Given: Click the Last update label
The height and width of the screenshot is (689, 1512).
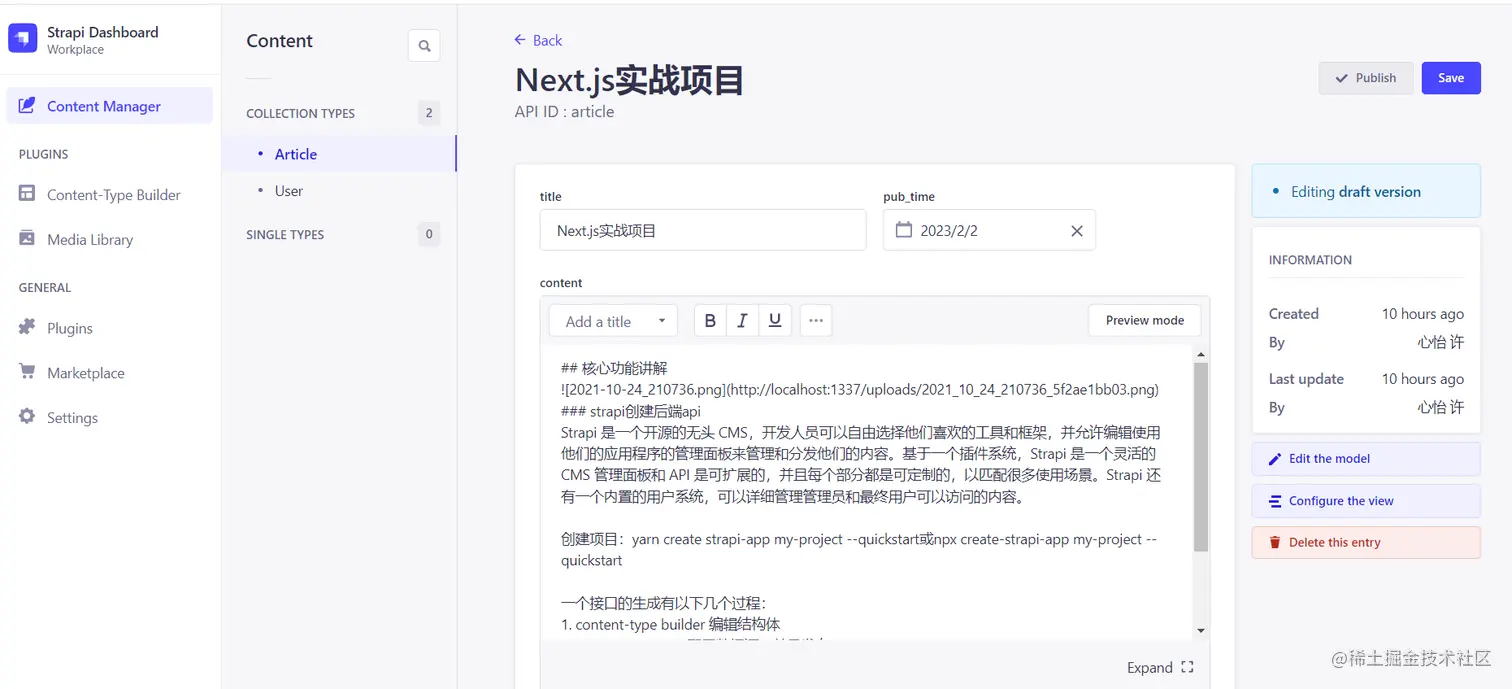Looking at the screenshot, I should click(1306, 379).
